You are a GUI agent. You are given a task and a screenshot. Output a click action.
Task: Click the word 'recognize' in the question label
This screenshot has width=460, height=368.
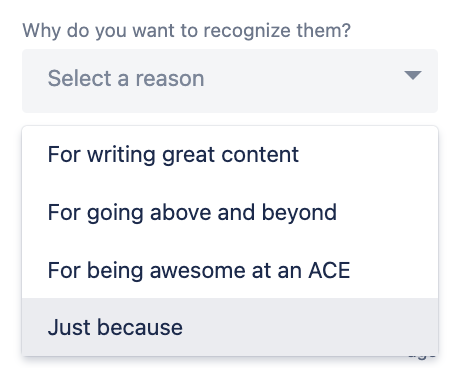(x=247, y=31)
